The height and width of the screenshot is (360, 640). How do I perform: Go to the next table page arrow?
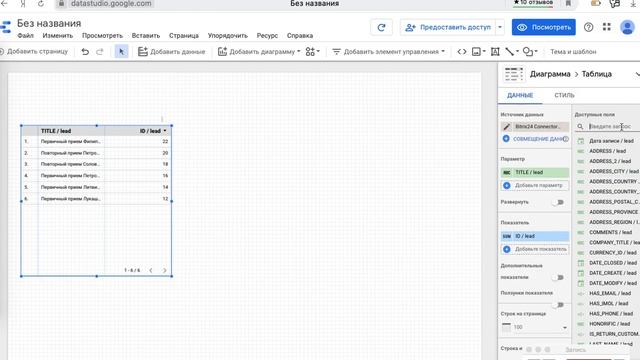(164, 270)
